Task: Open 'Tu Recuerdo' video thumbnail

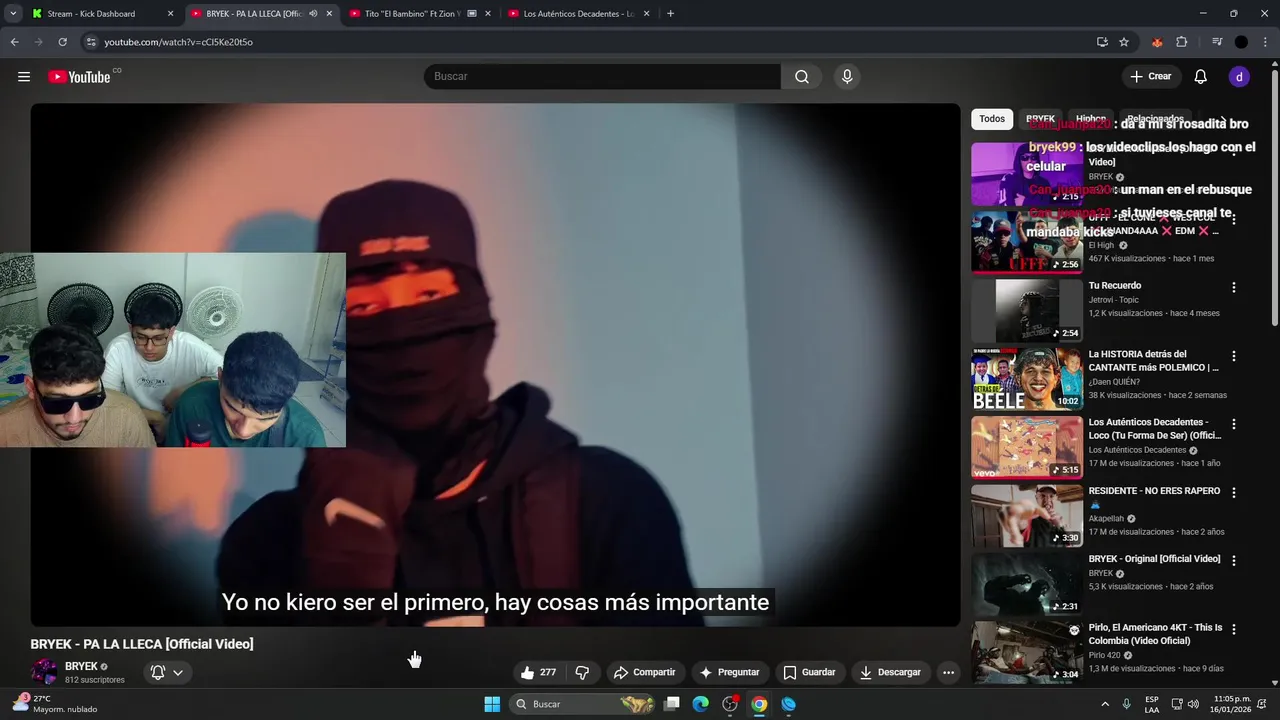Action: tap(1027, 310)
